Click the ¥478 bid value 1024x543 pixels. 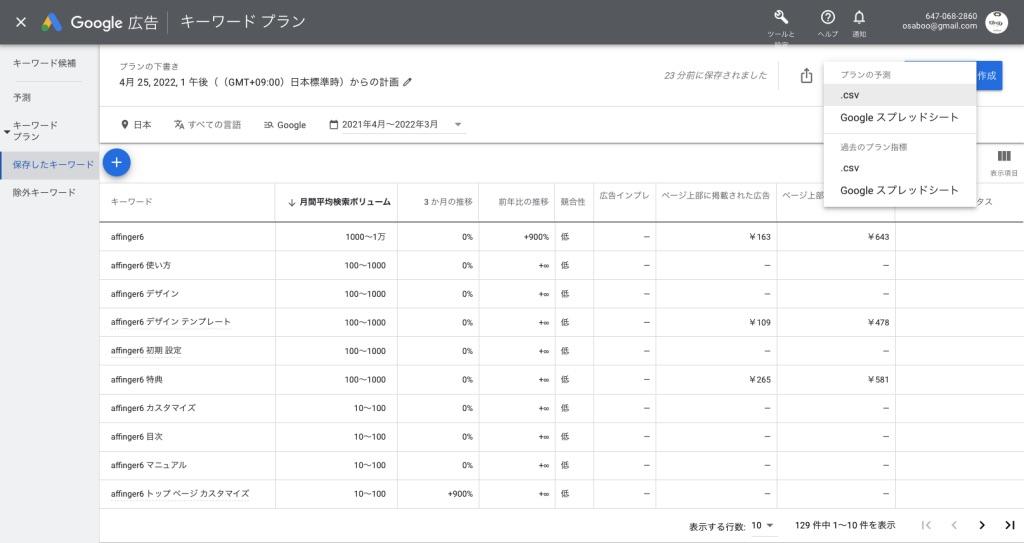(x=878, y=322)
